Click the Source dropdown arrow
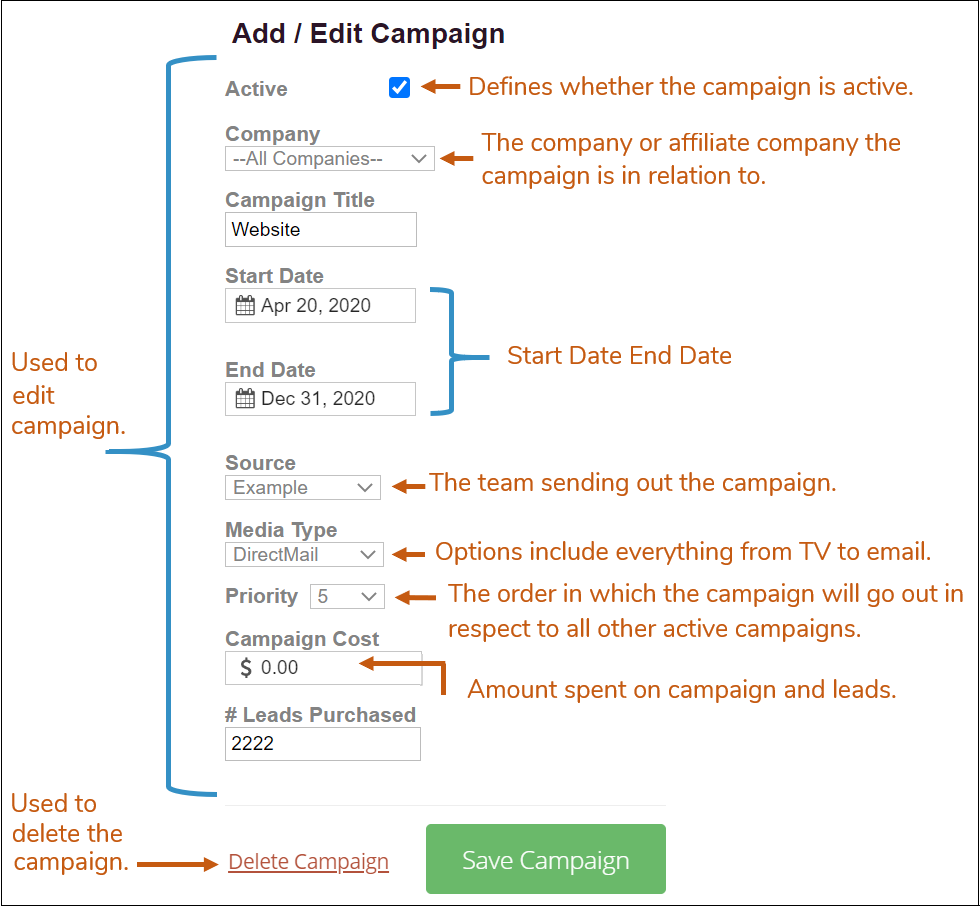This screenshot has width=980, height=906. [367, 488]
